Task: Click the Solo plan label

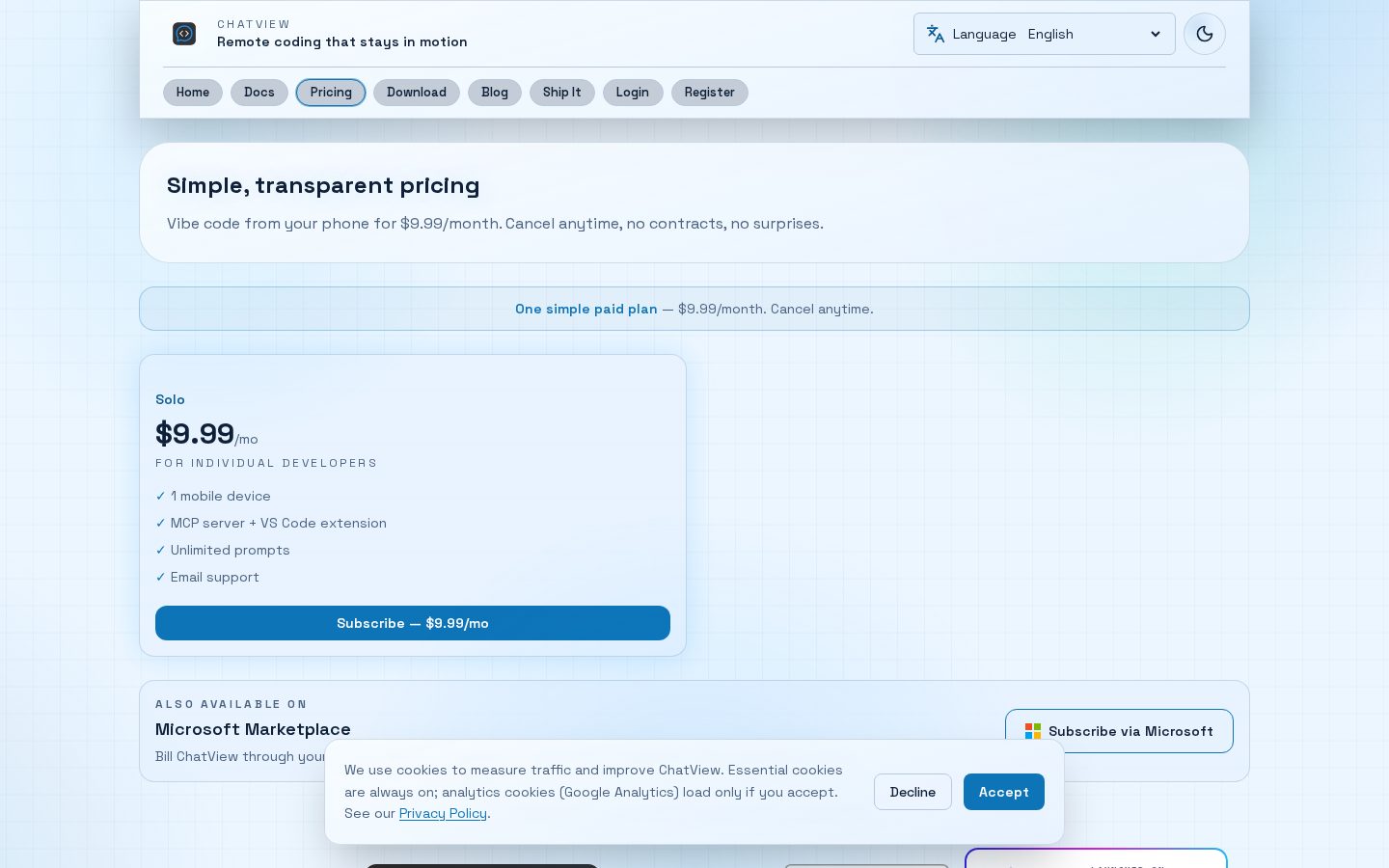Action: point(170,399)
